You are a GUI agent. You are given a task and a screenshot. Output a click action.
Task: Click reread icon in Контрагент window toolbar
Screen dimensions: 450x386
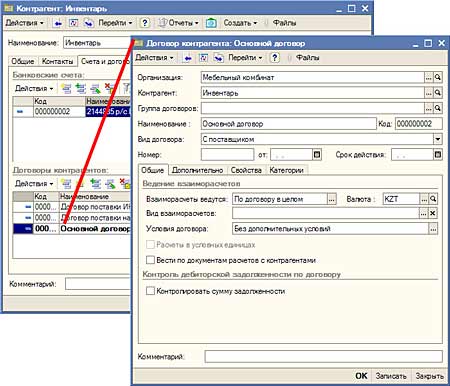tap(73, 23)
